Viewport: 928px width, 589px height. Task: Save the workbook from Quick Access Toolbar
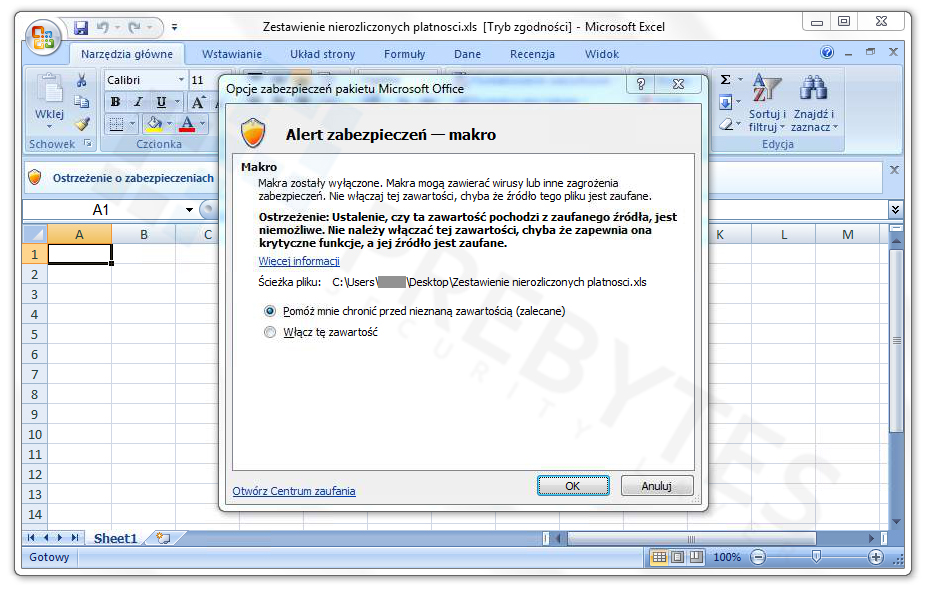point(80,27)
